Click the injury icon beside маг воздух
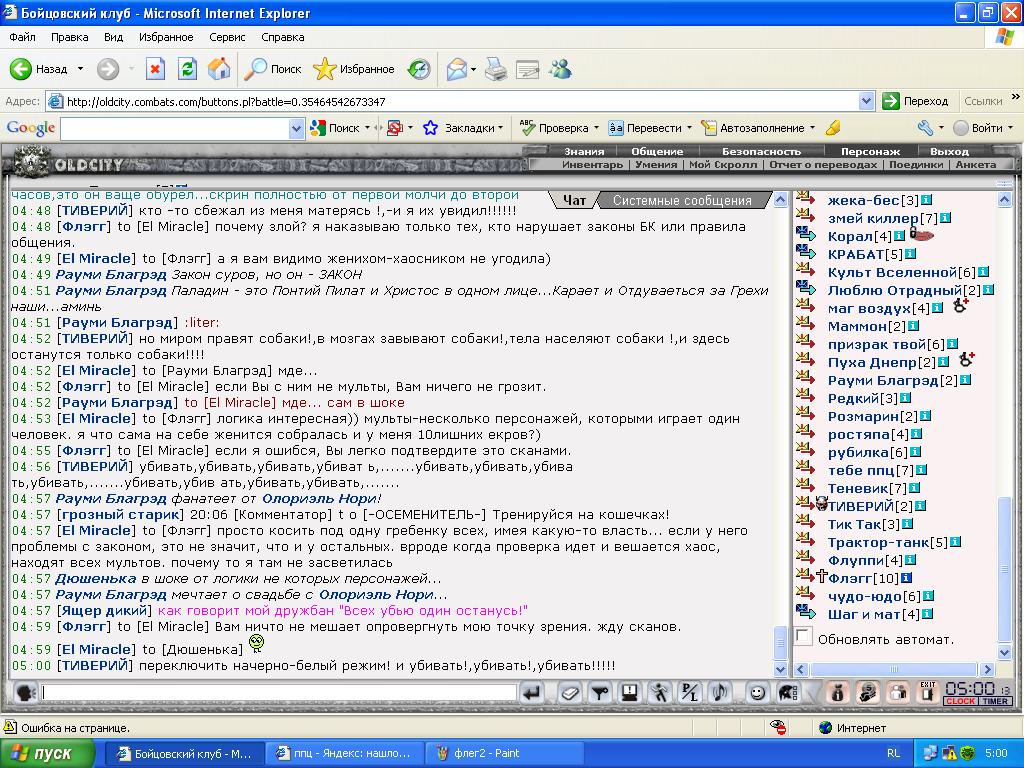This screenshot has width=1024, height=768. coord(961,305)
